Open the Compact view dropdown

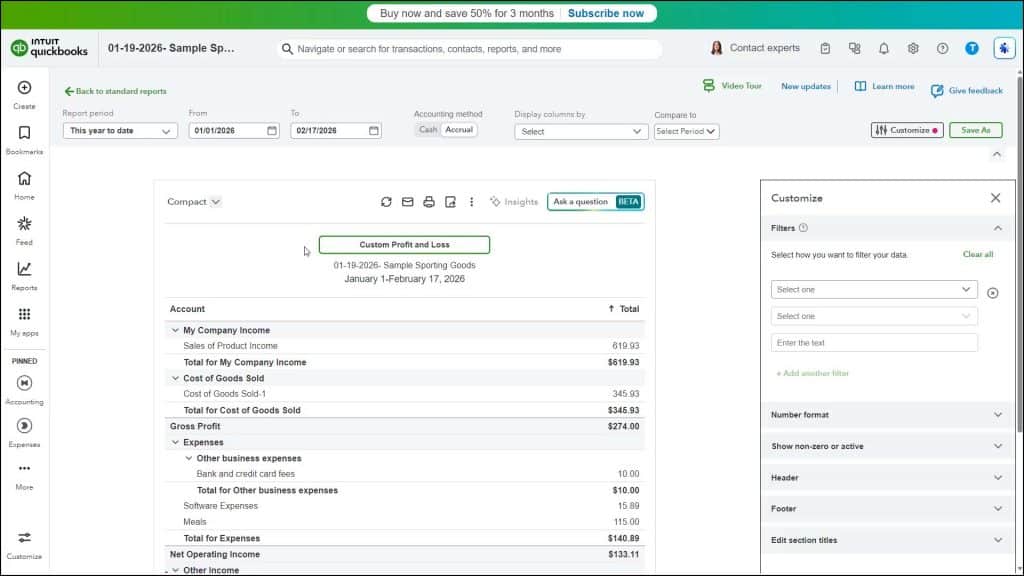click(x=193, y=201)
